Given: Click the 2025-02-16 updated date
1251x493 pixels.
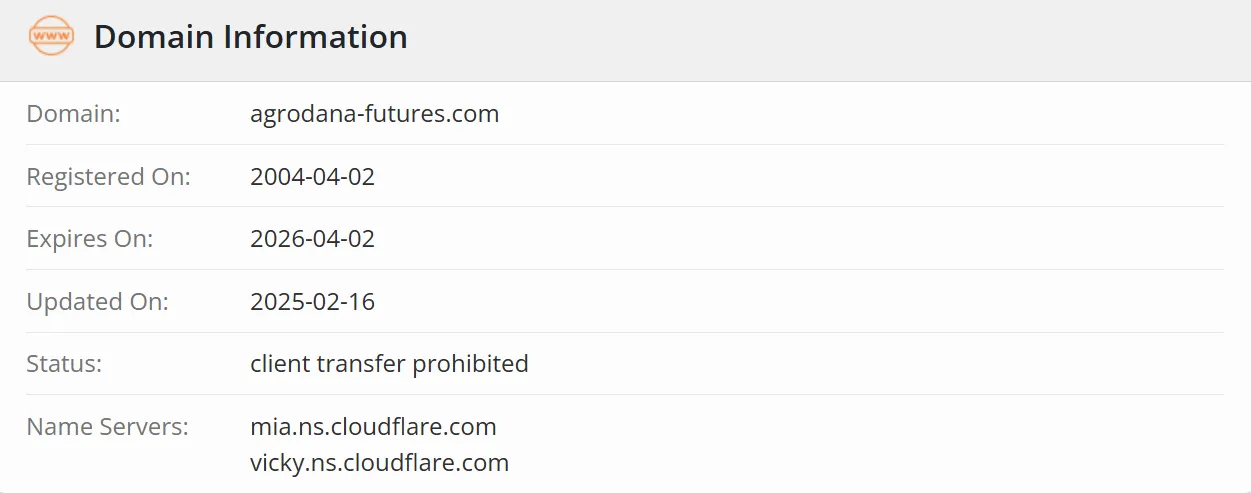Looking at the screenshot, I should click(313, 301).
